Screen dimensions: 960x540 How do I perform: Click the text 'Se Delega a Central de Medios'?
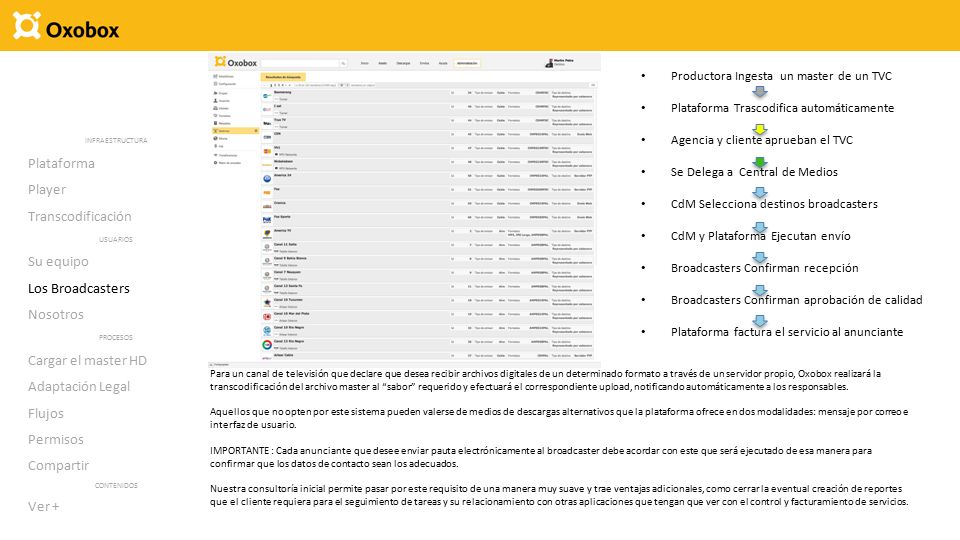tap(754, 172)
